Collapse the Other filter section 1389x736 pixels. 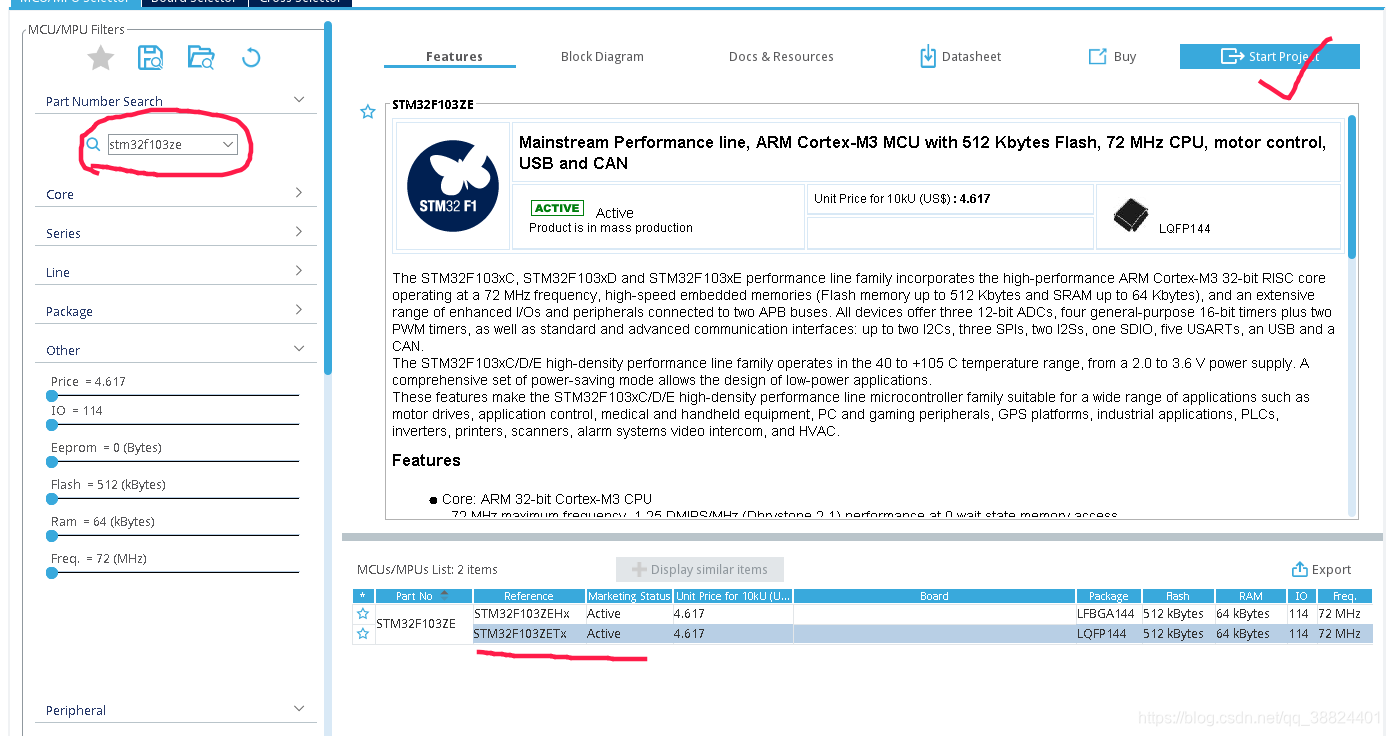tap(298, 349)
